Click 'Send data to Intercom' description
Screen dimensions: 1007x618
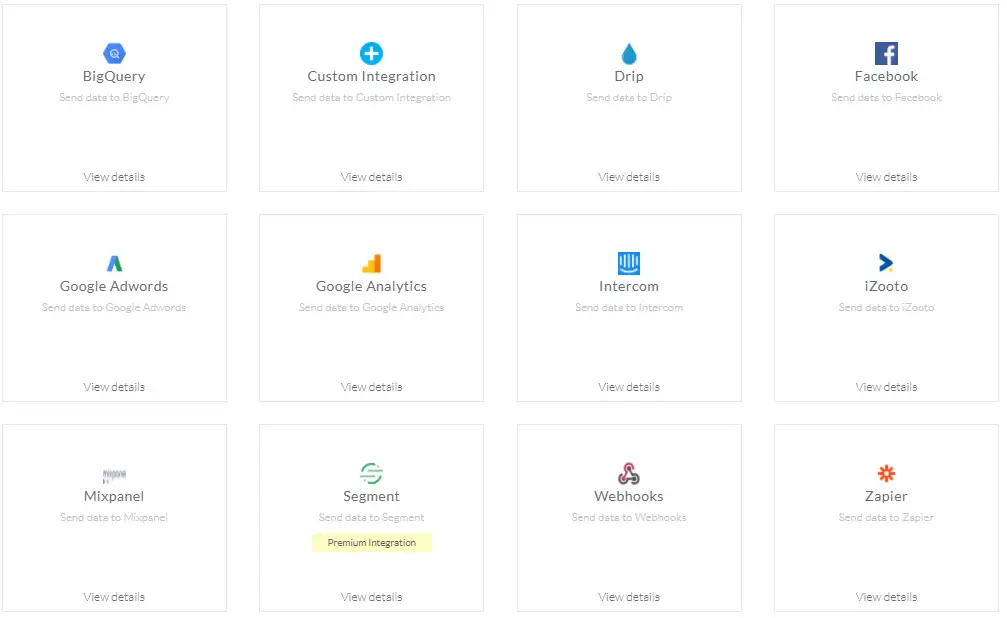(x=629, y=308)
